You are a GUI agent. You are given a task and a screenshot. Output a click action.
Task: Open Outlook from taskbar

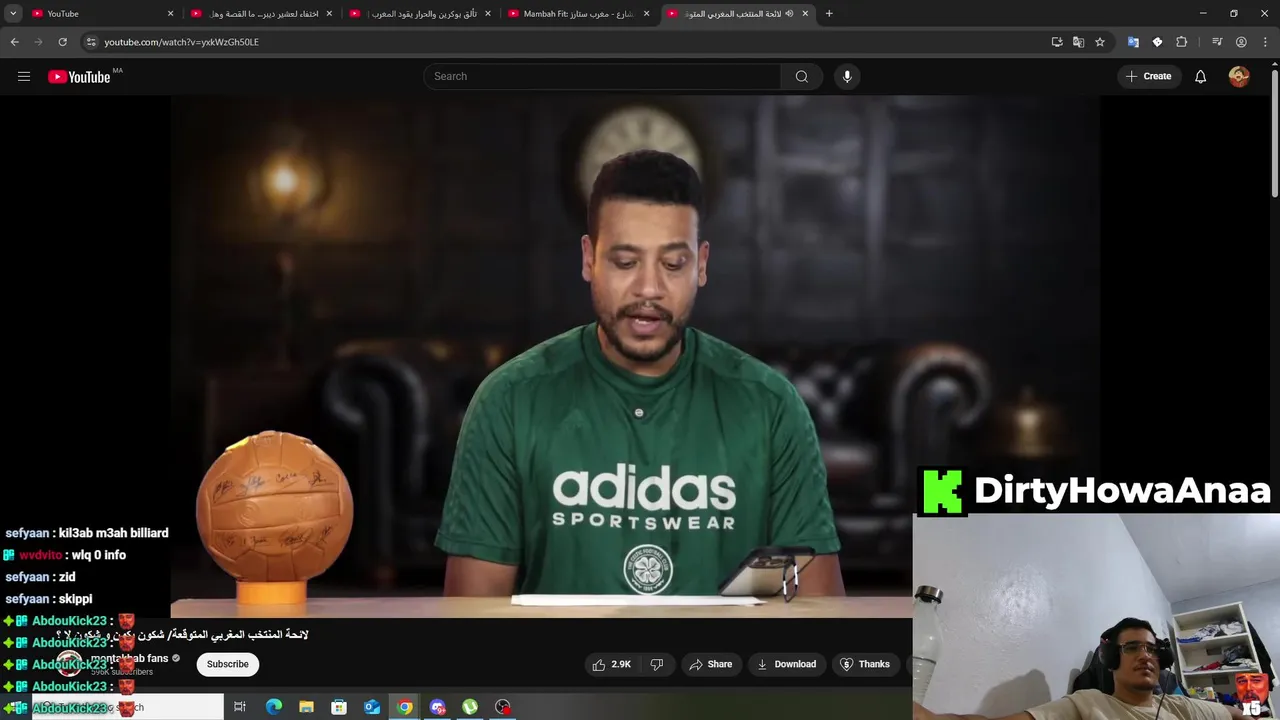(372, 707)
